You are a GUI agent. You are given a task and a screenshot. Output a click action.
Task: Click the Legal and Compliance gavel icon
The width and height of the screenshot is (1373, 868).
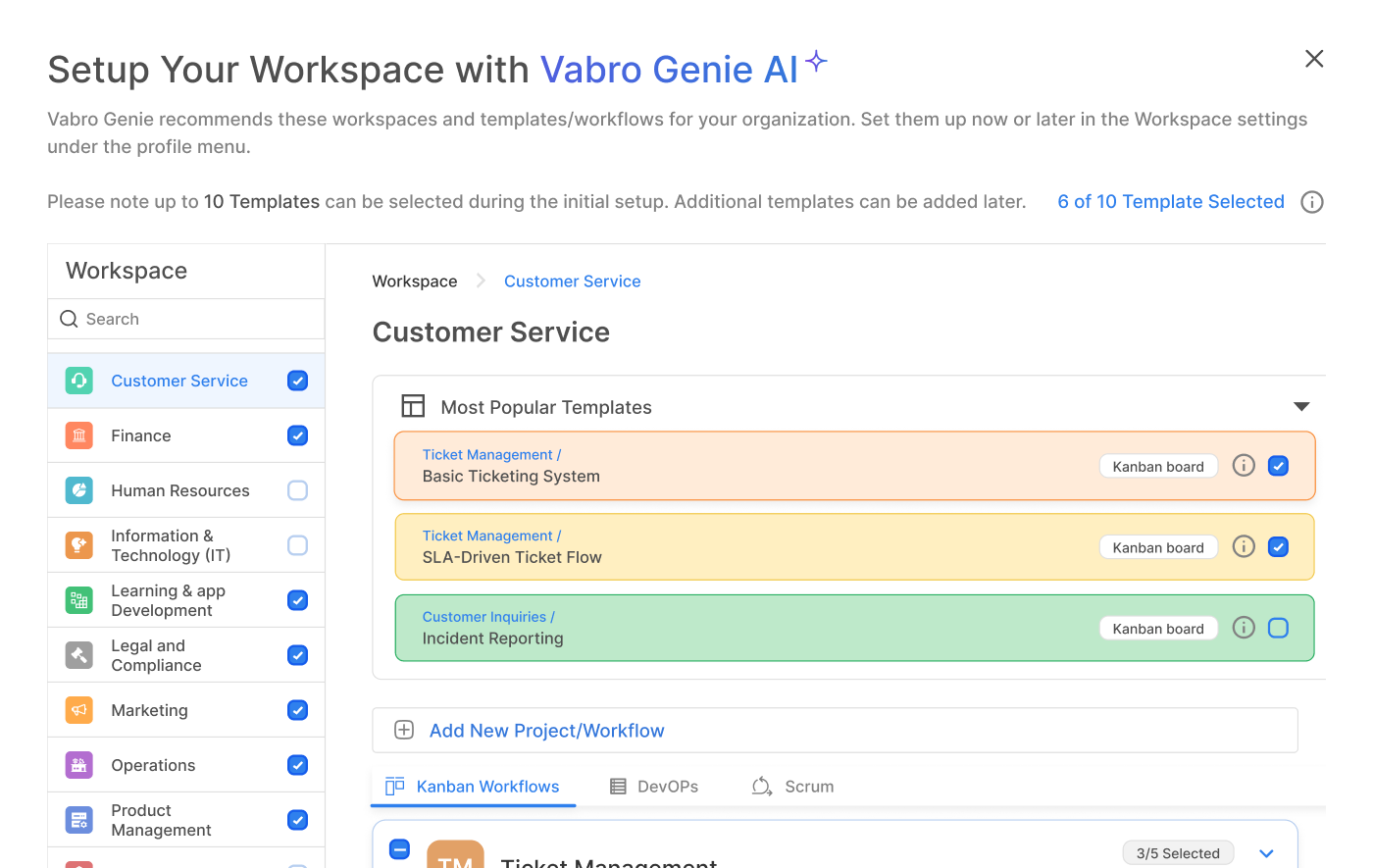(79, 655)
